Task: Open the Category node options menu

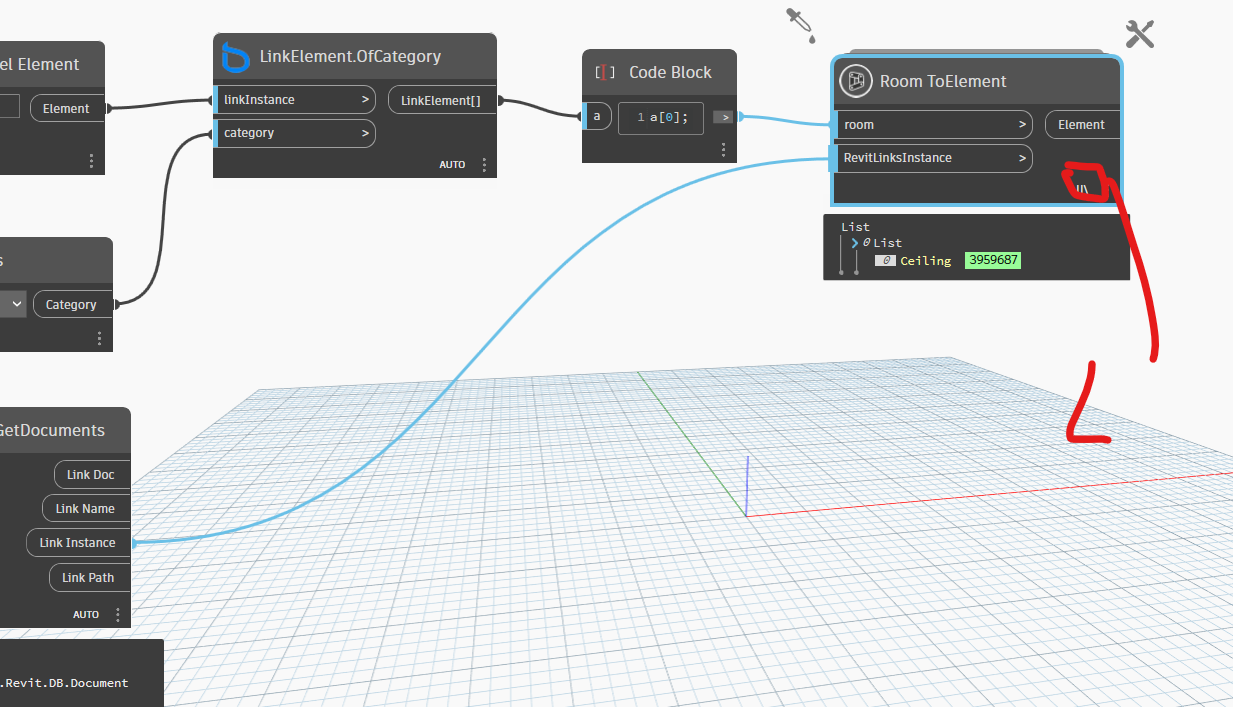Action: pyautogui.click(x=99, y=338)
